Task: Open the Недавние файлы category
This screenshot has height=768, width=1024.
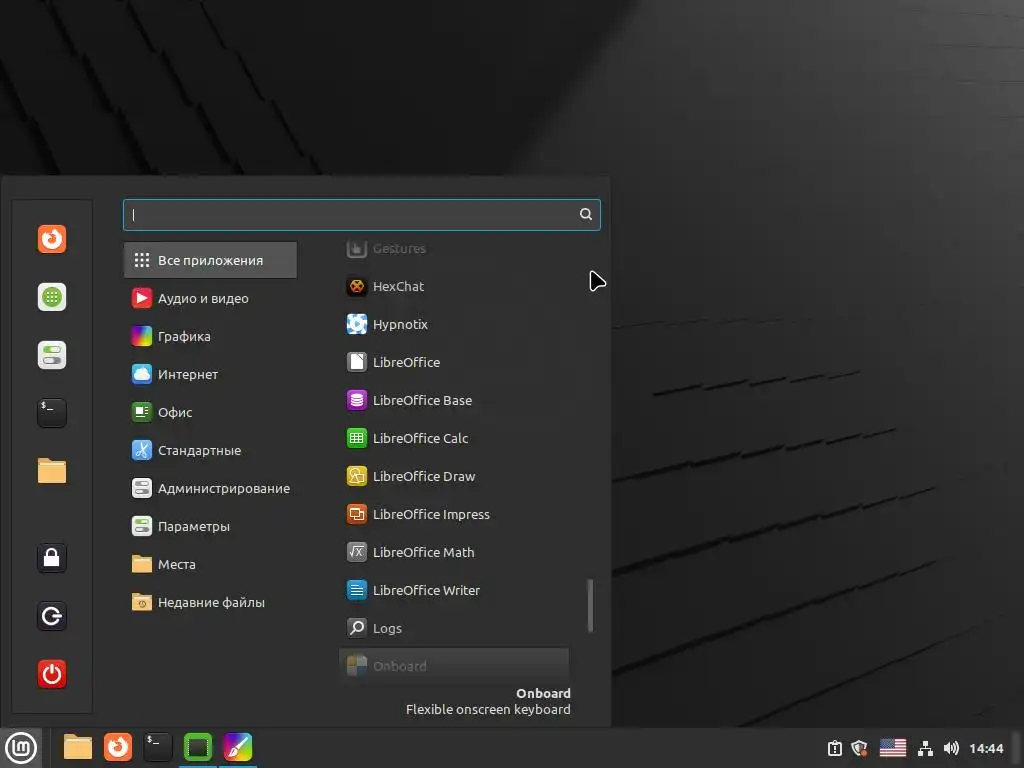Action: (210, 602)
